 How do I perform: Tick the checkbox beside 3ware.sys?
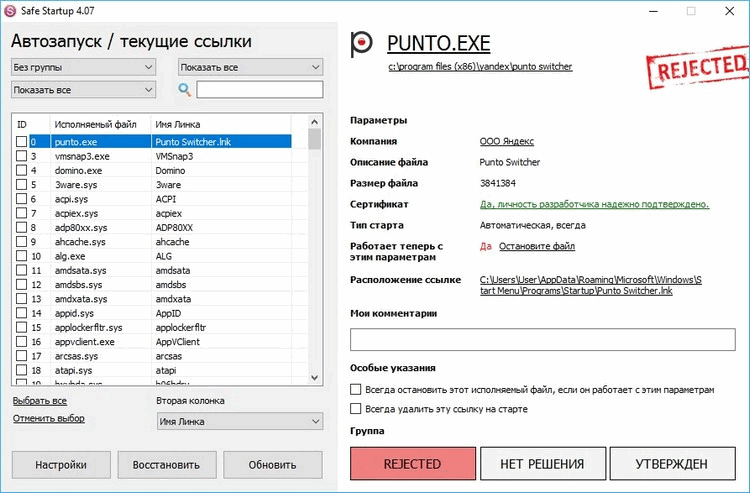click(x=22, y=185)
